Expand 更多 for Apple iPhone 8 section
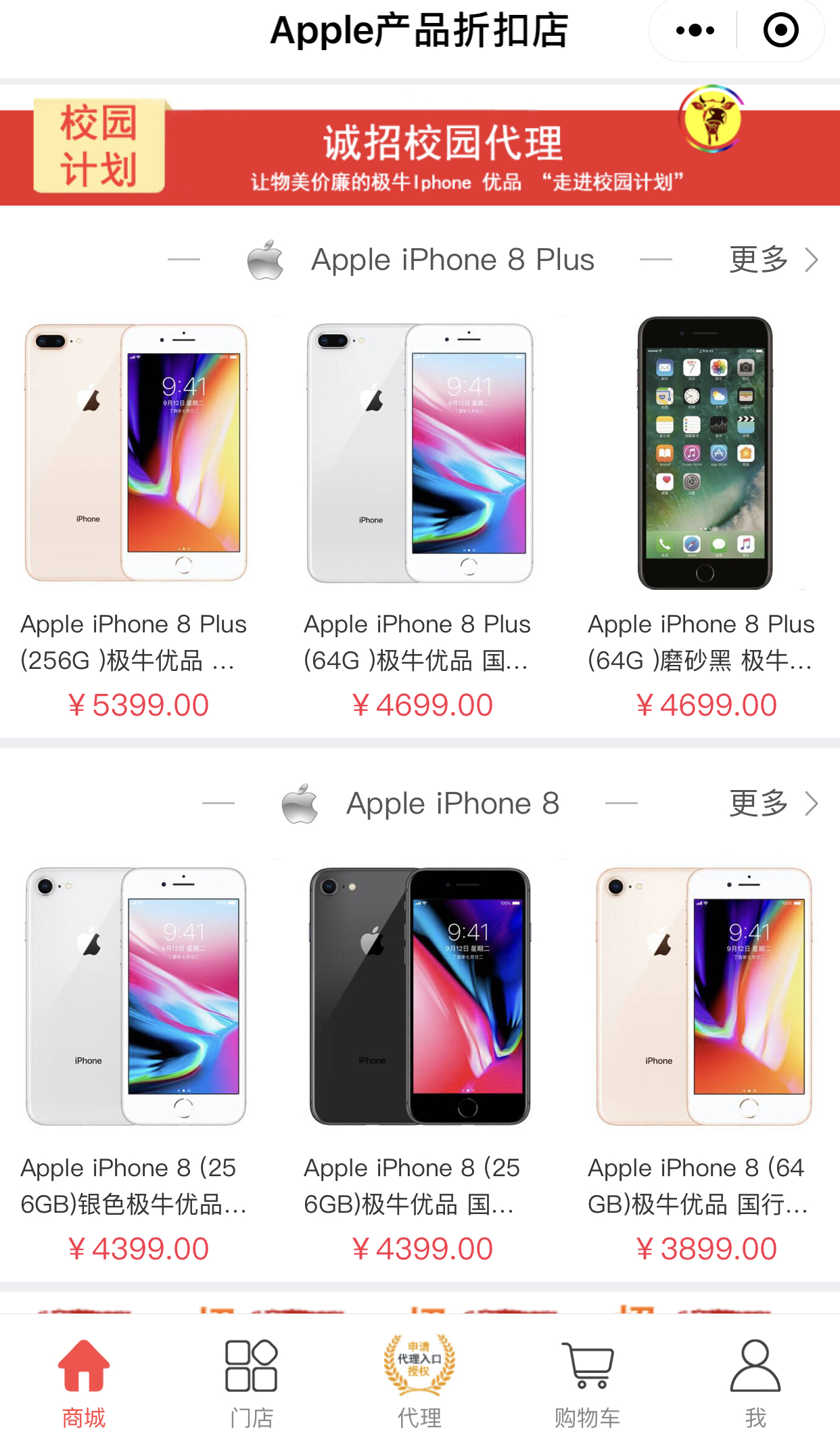The width and height of the screenshot is (840, 1442). point(774,804)
